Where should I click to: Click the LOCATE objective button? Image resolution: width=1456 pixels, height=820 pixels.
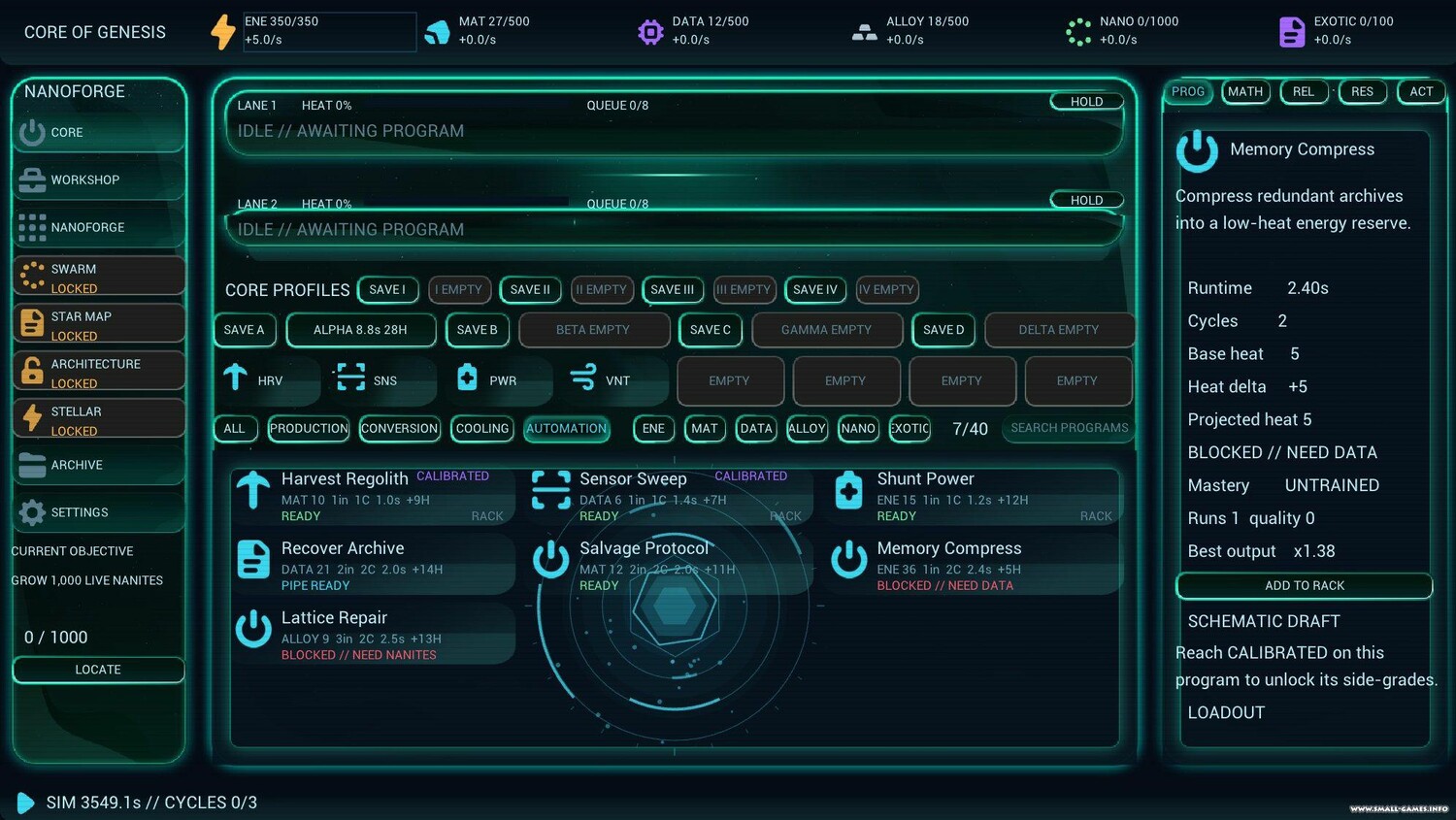98,670
